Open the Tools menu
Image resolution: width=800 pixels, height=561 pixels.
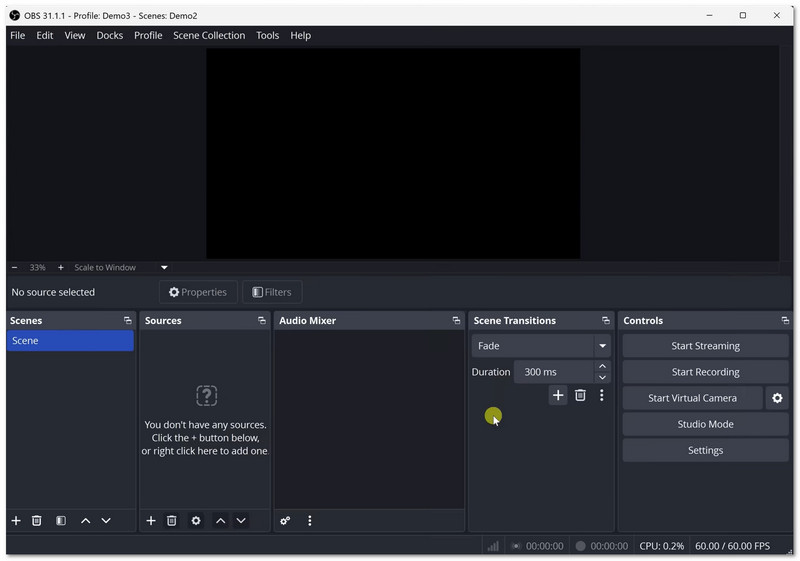[x=267, y=36]
